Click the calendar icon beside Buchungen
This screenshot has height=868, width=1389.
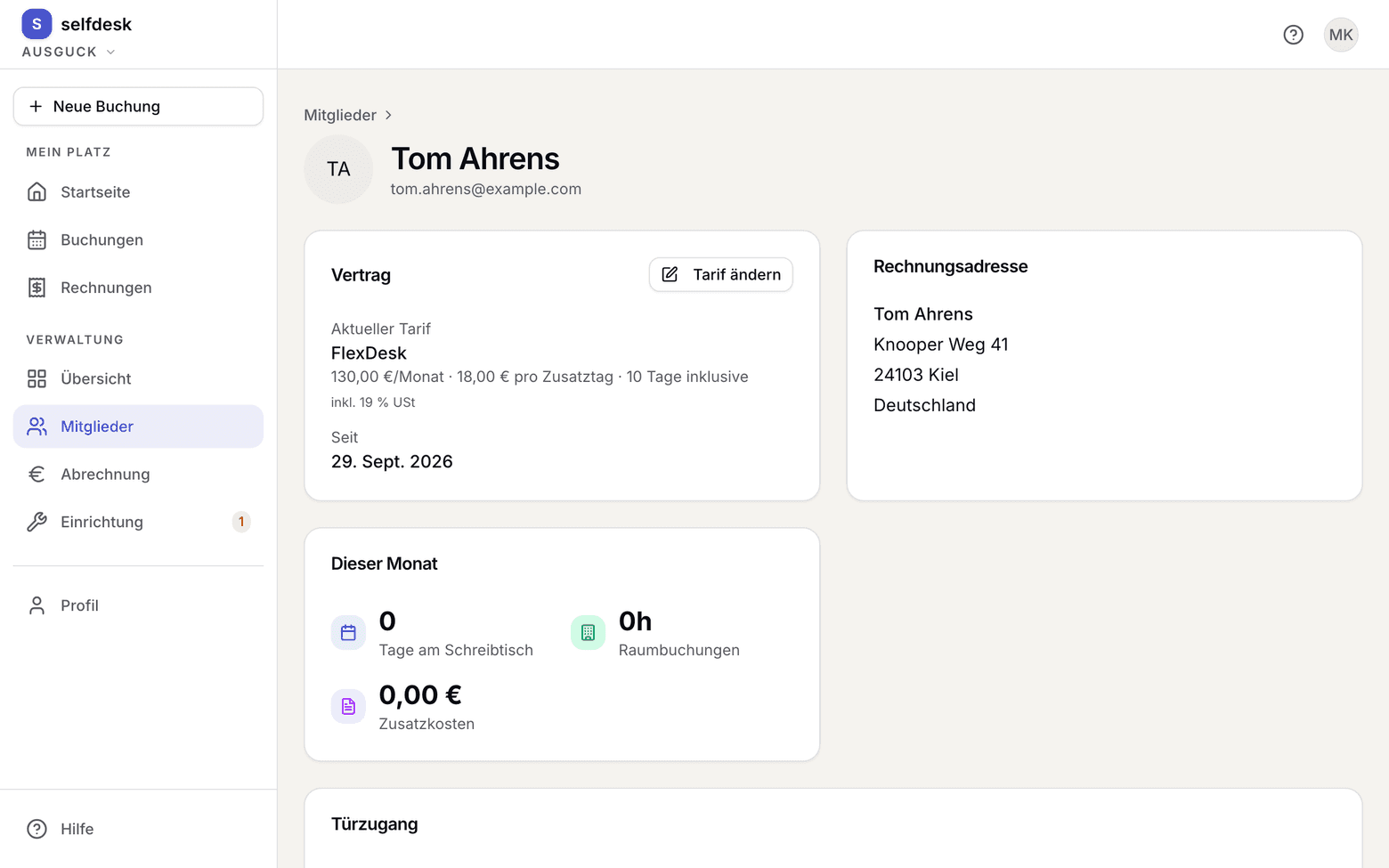tap(37, 240)
